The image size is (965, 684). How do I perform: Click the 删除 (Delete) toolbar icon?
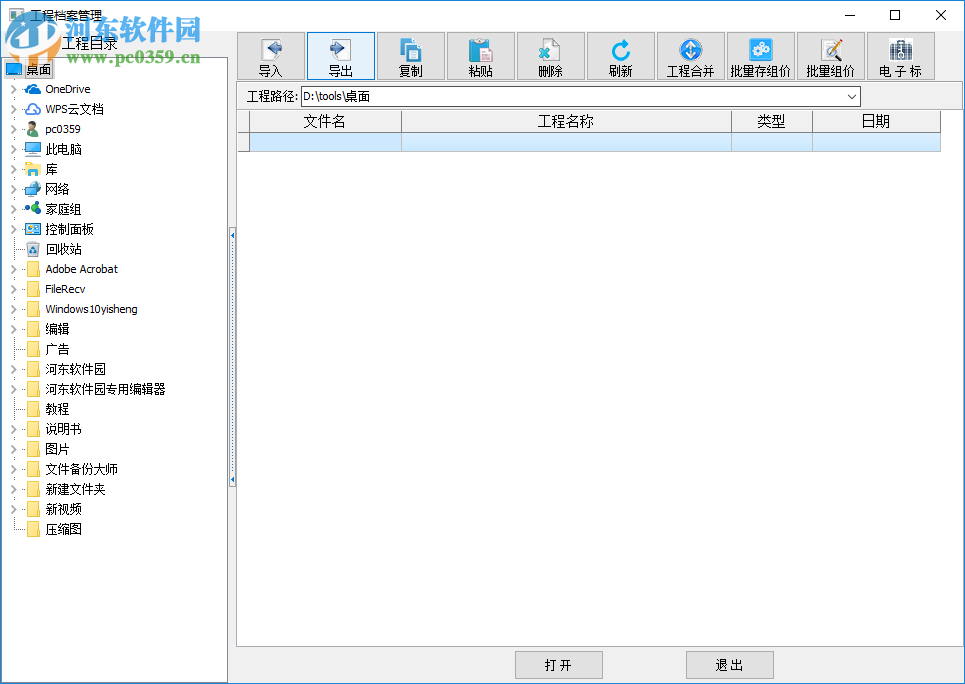click(550, 56)
